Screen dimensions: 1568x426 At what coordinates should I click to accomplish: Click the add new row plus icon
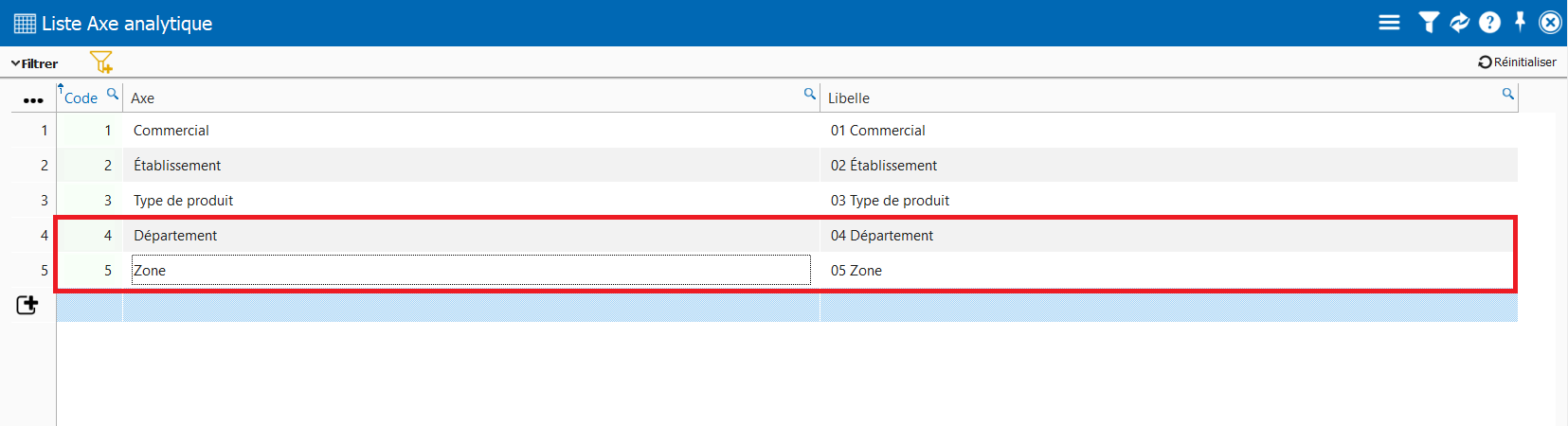pyautogui.click(x=27, y=305)
